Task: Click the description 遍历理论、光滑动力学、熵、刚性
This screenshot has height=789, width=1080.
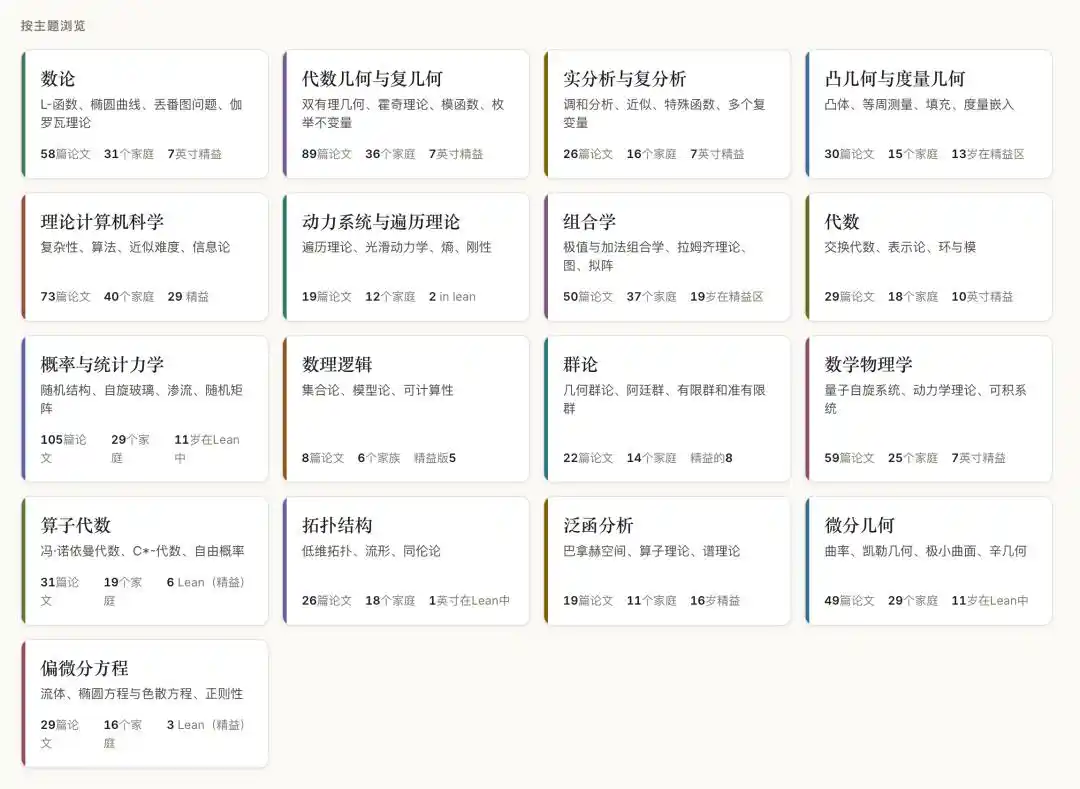Action: coord(397,246)
